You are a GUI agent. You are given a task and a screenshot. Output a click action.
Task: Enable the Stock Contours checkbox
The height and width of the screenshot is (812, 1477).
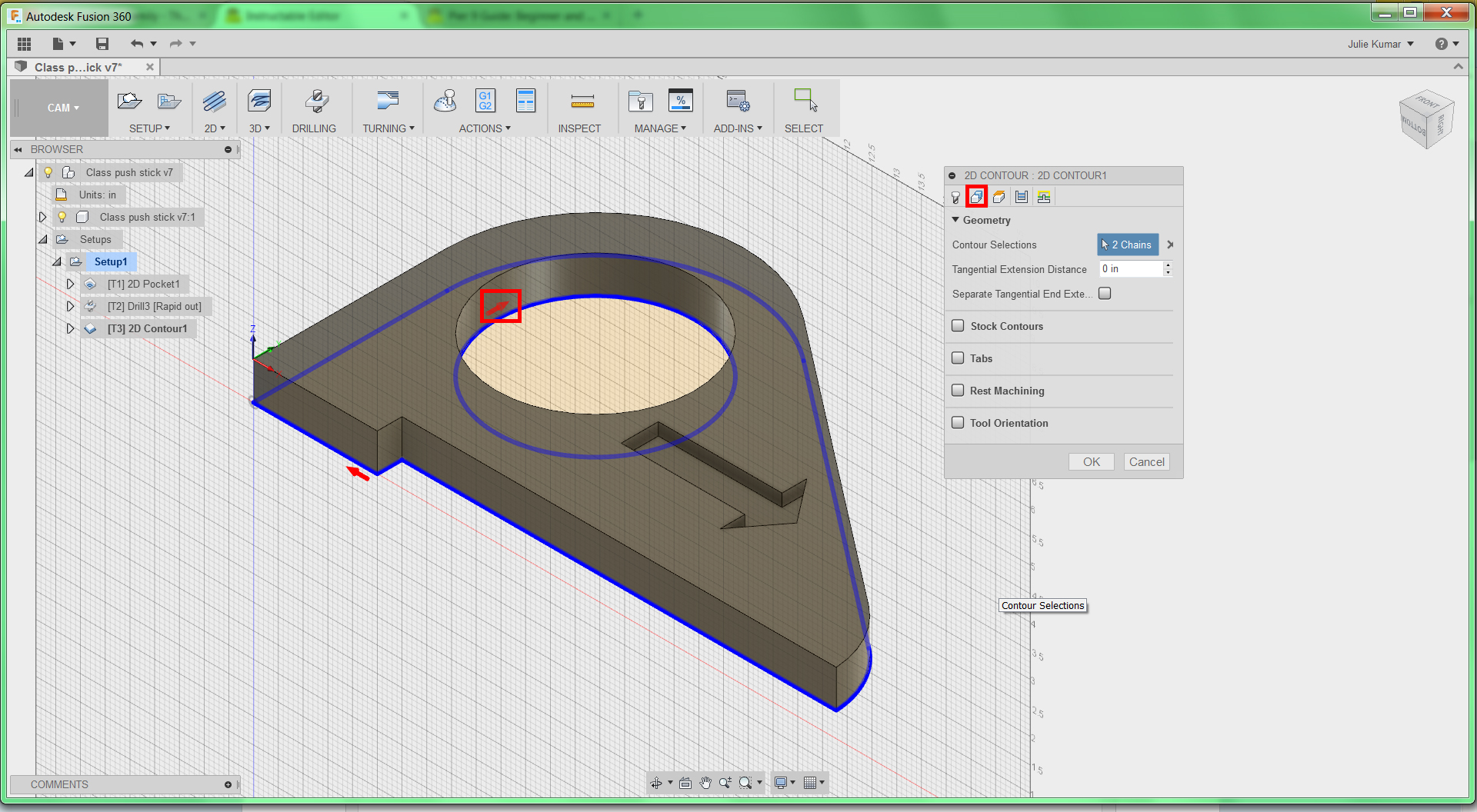click(959, 326)
